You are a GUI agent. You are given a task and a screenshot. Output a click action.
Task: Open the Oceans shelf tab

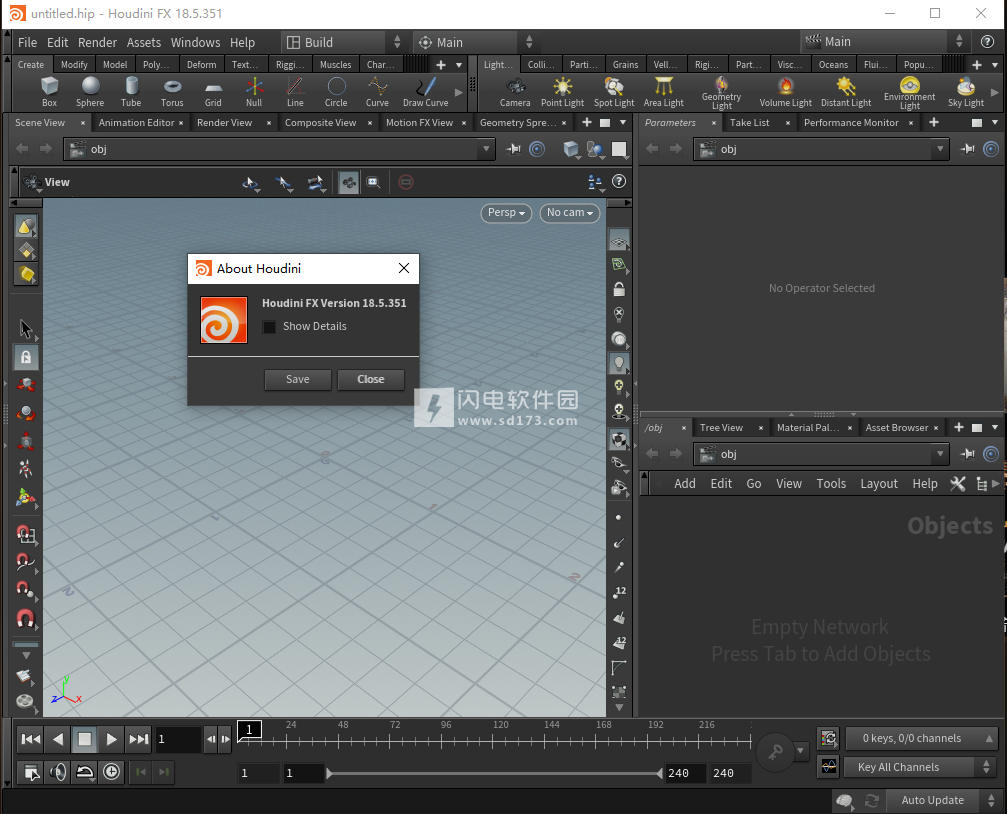[833, 65]
